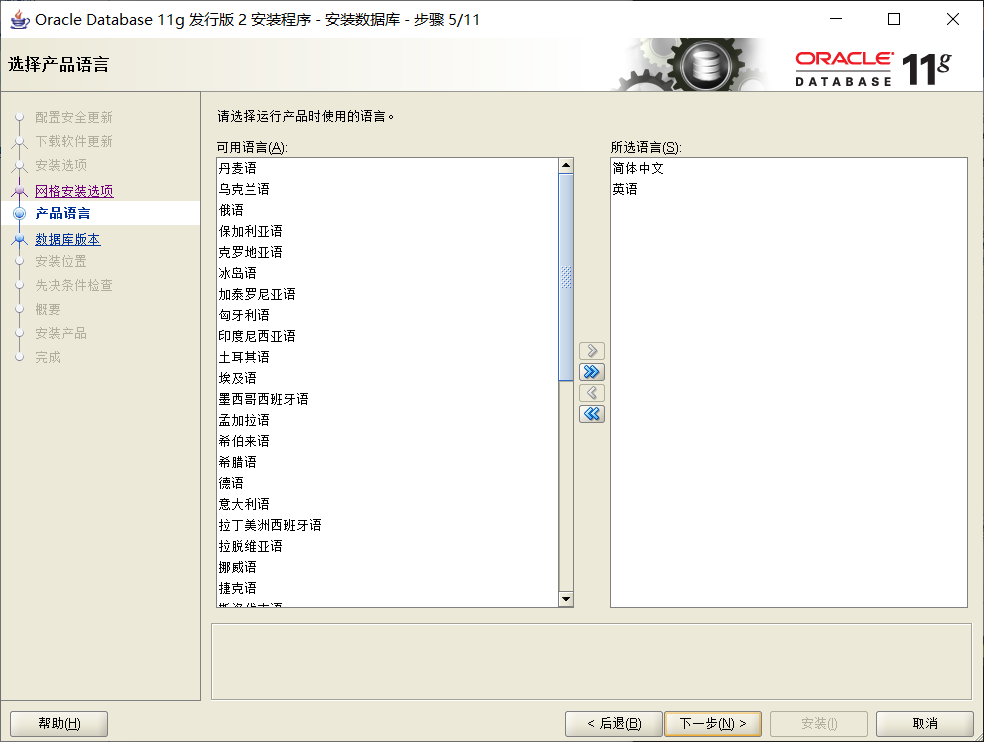The height and width of the screenshot is (742, 984).
Task: Select 拉脱维亚语 in available languages
Action: [x=387, y=546]
